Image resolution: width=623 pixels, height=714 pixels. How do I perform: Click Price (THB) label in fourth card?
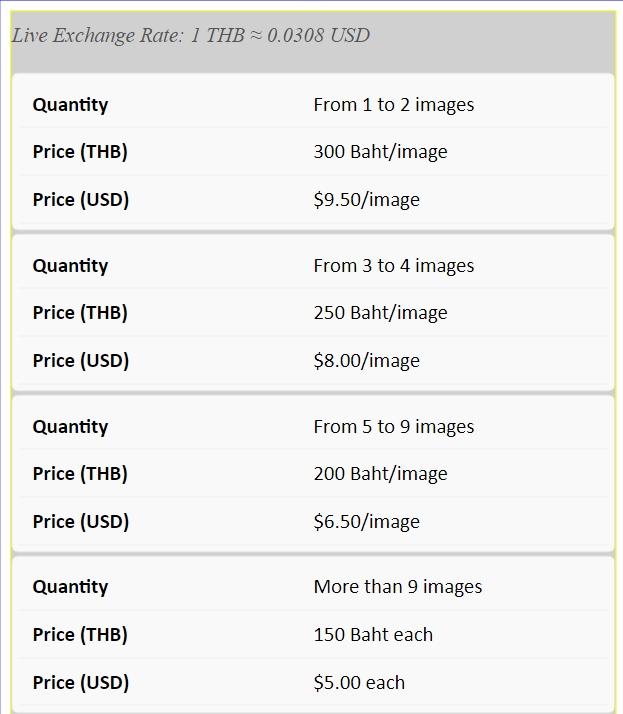(x=80, y=635)
